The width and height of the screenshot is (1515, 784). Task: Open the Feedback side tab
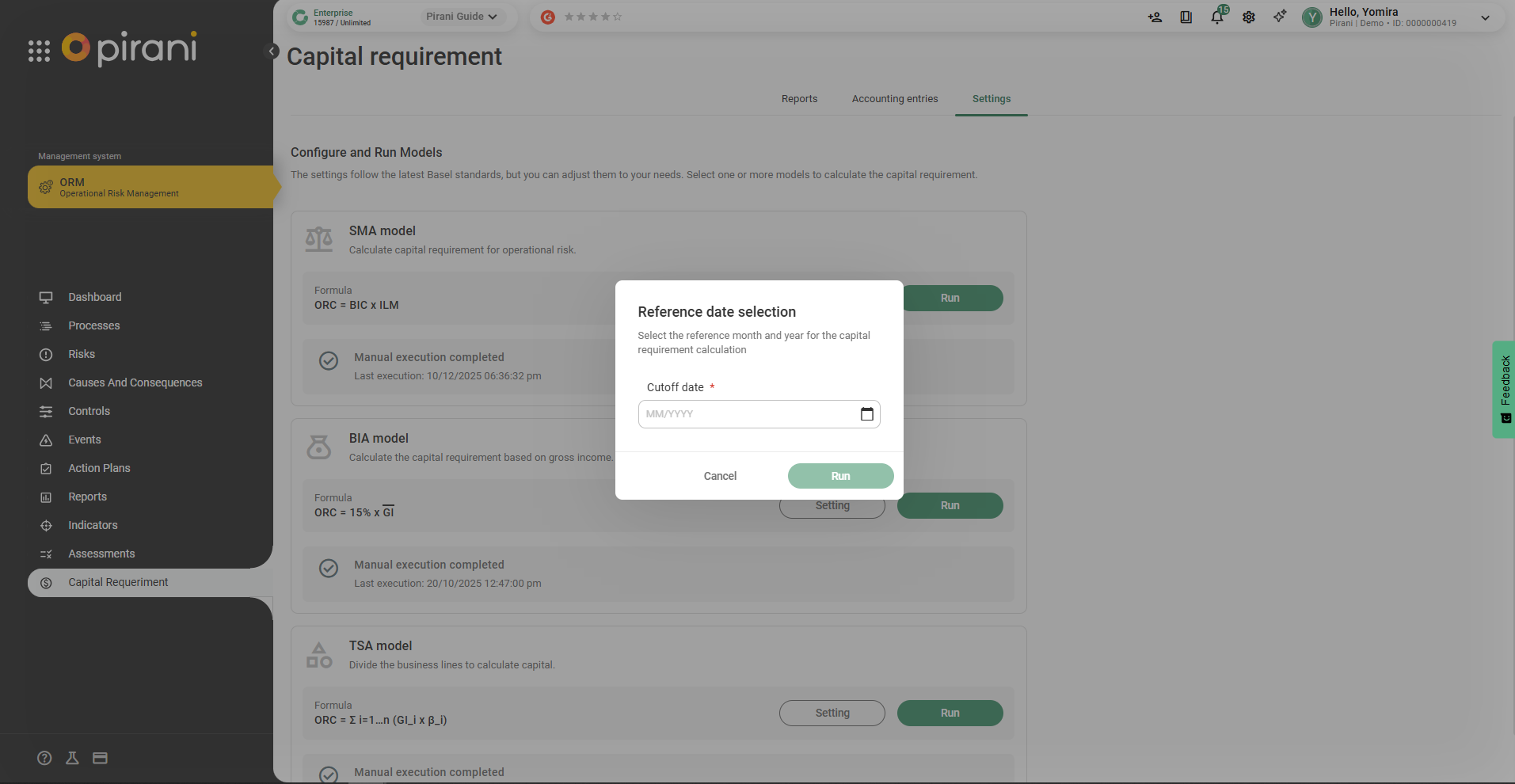[1504, 389]
